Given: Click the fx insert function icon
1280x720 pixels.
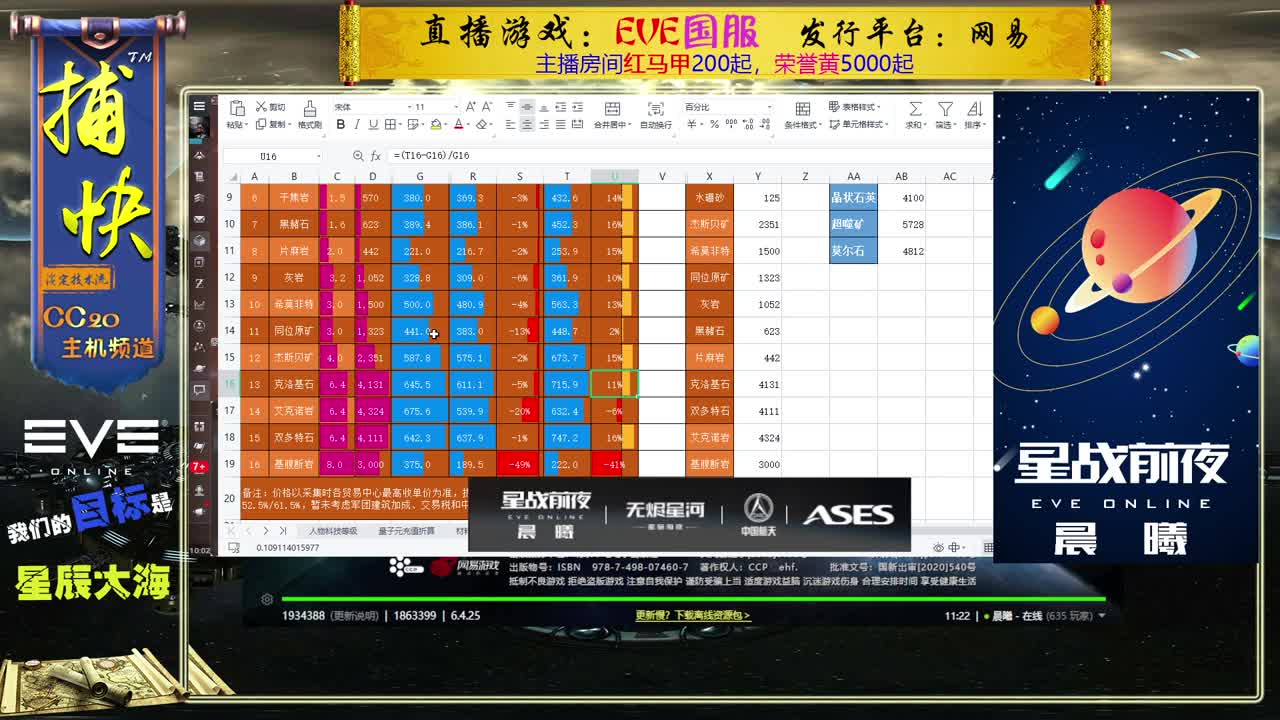Looking at the screenshot, I should tap(376, 156).
